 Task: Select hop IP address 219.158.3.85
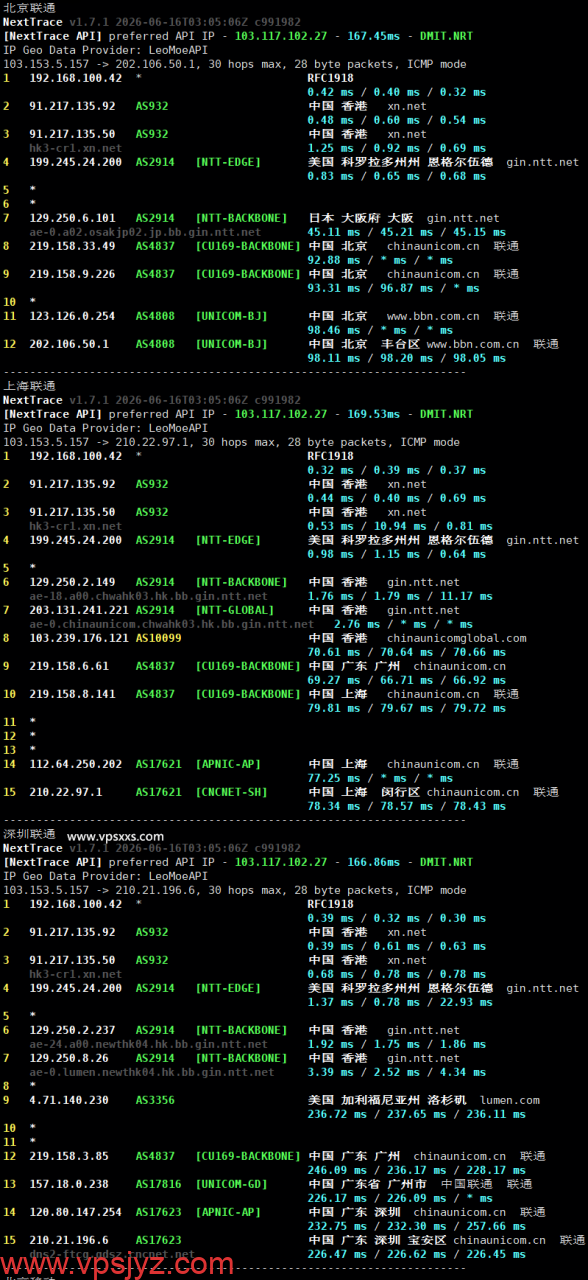click(69, 1156)
